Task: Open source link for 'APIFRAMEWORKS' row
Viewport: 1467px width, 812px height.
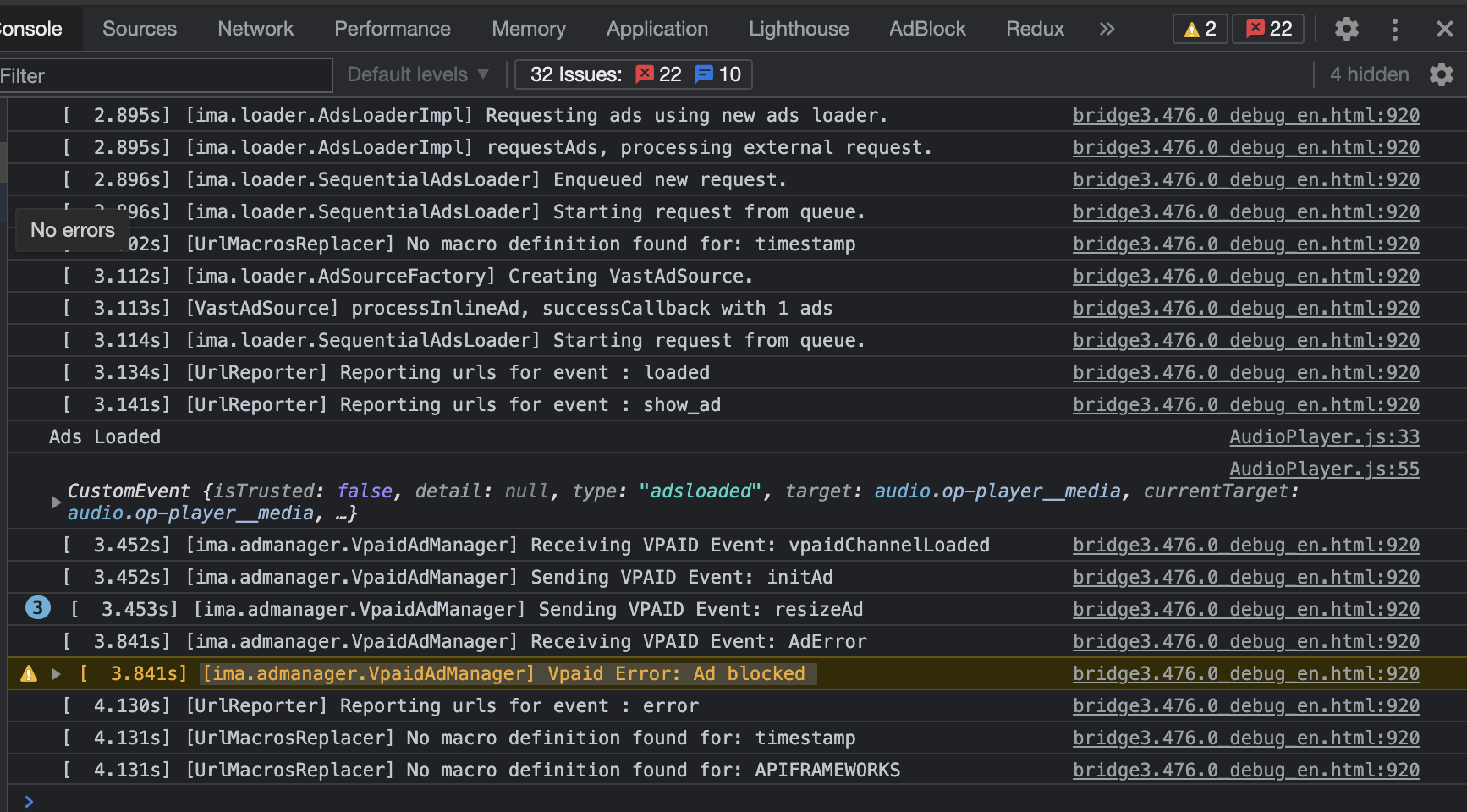Action: [1246, 770]
